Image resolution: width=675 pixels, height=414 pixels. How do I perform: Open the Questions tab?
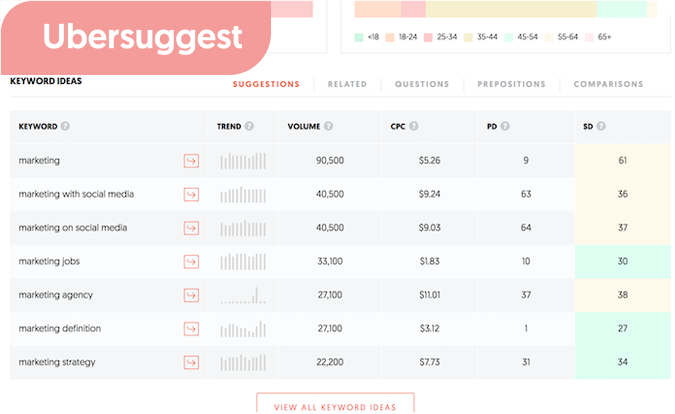click(x=422, y=85)
